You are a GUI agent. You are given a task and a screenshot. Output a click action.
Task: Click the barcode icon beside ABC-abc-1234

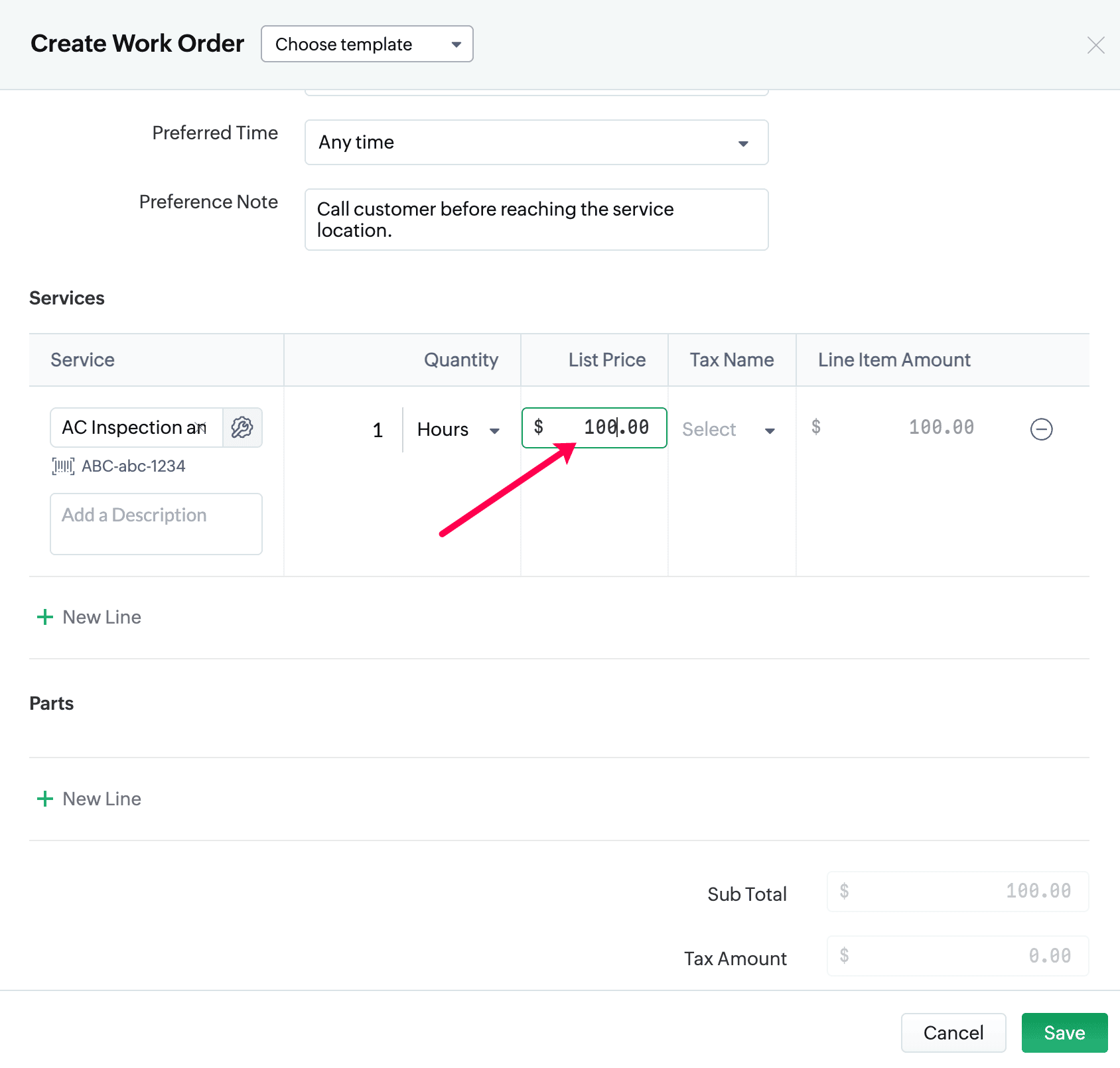point(63,466)
